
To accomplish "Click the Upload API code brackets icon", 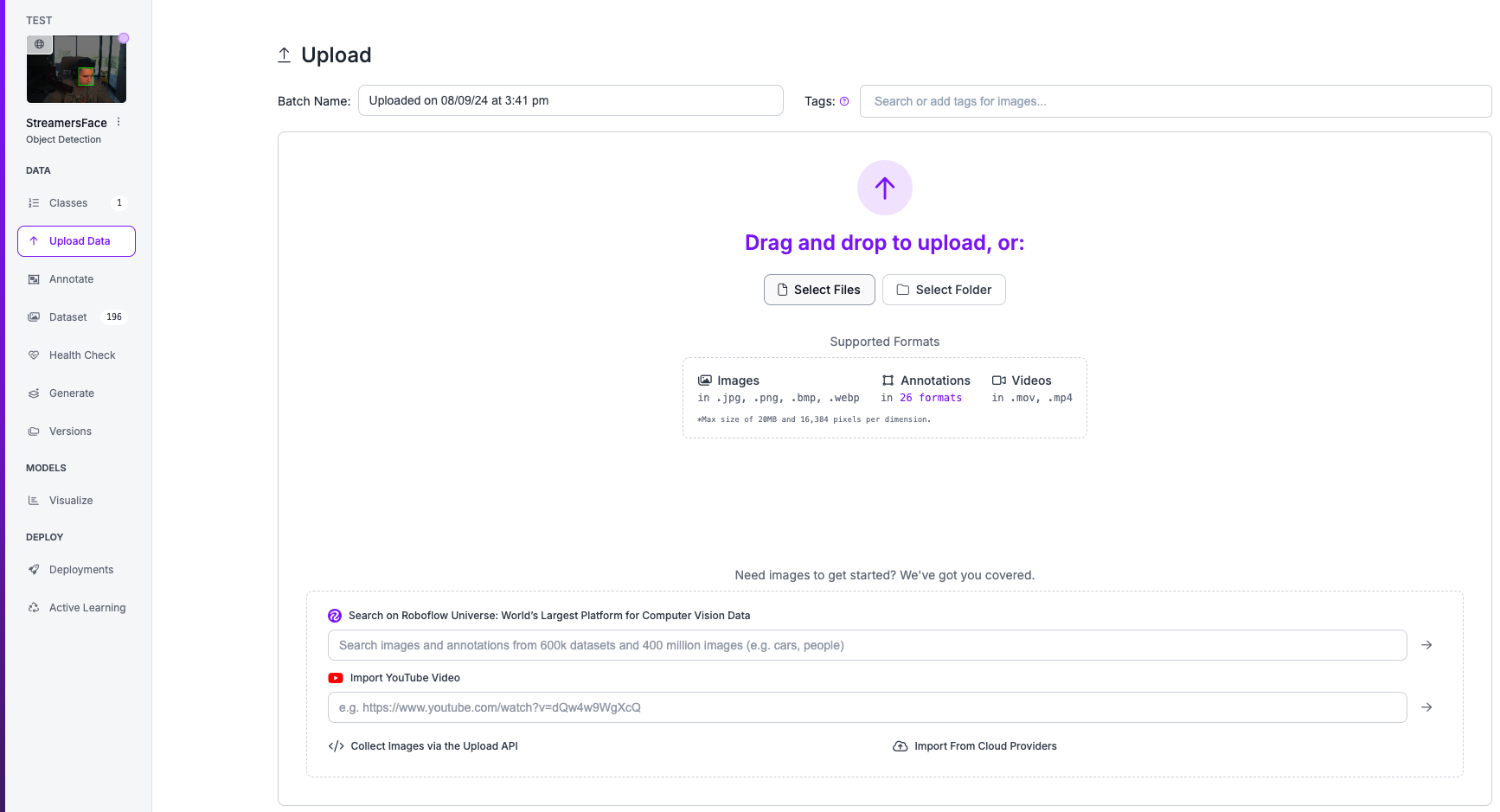I will [x=336, y=746].
